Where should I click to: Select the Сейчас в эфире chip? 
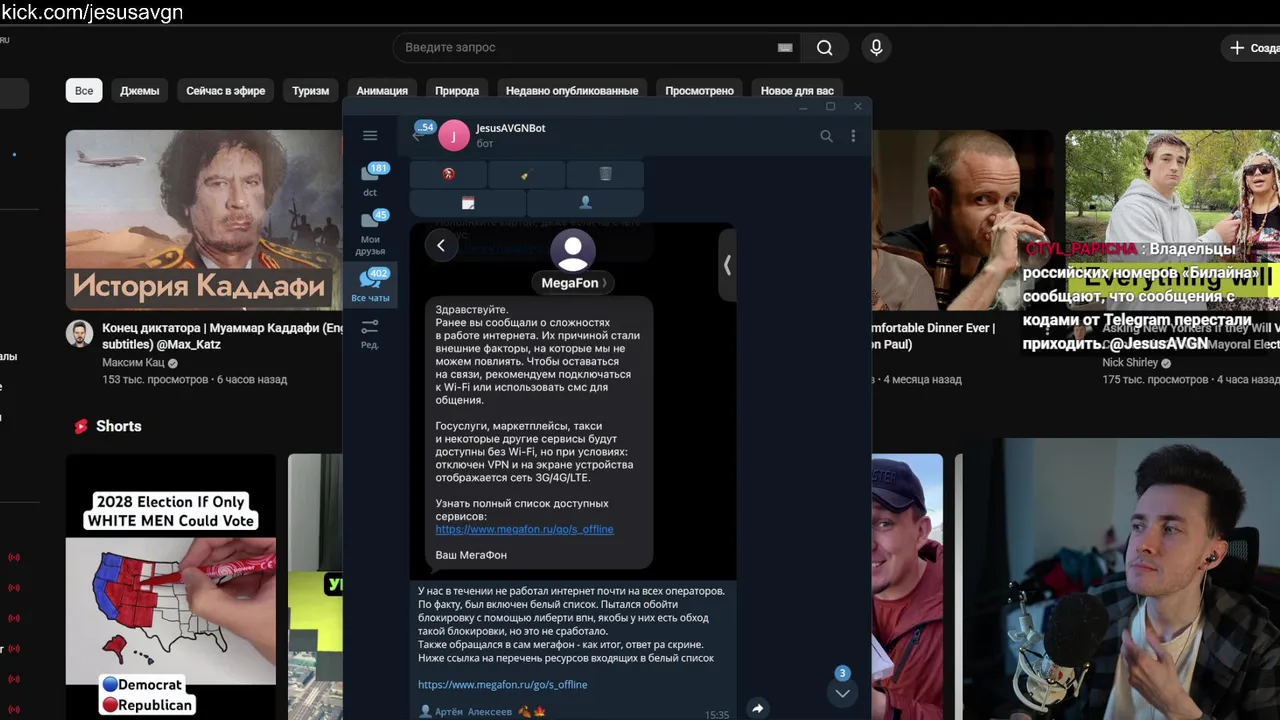[x=226, y=90]
